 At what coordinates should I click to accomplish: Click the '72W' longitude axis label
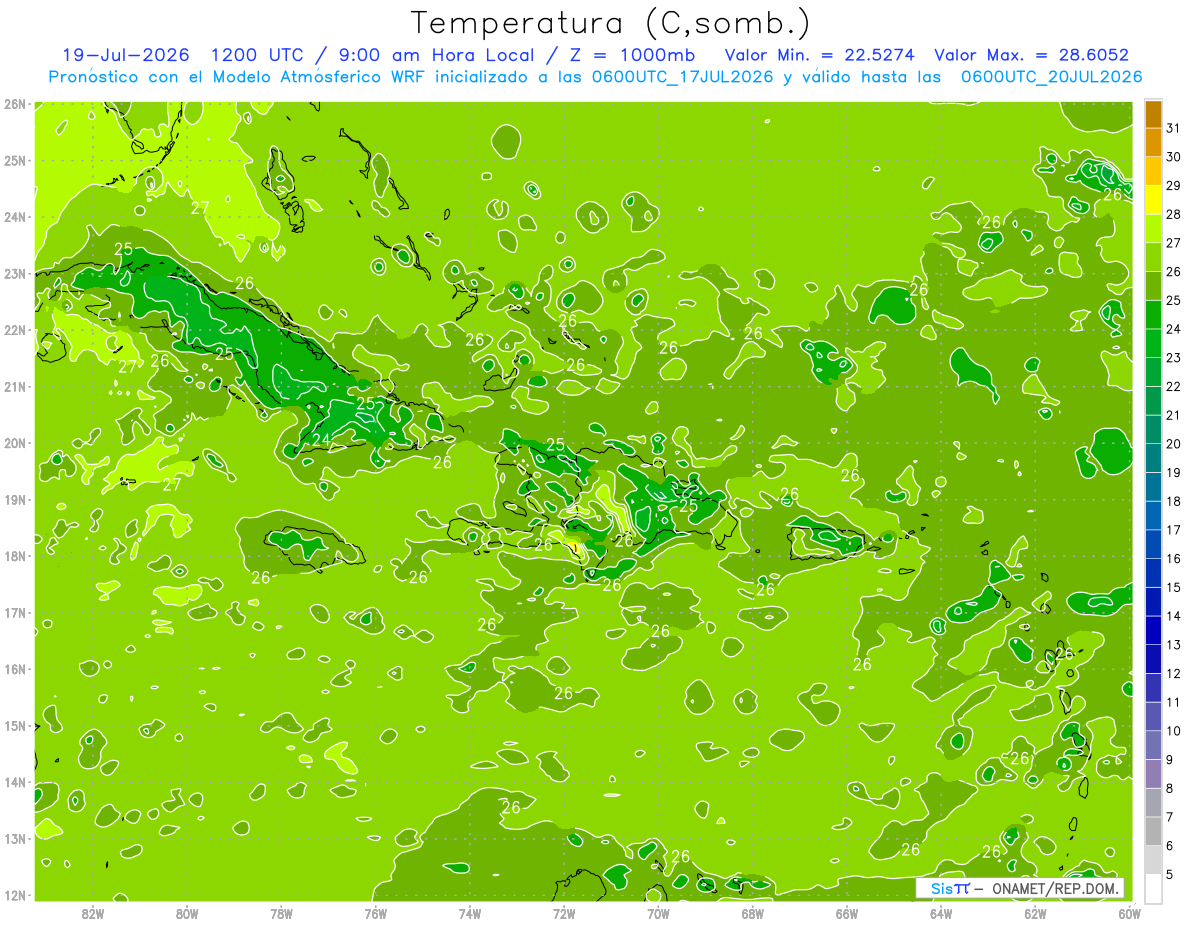click(564, 914)
